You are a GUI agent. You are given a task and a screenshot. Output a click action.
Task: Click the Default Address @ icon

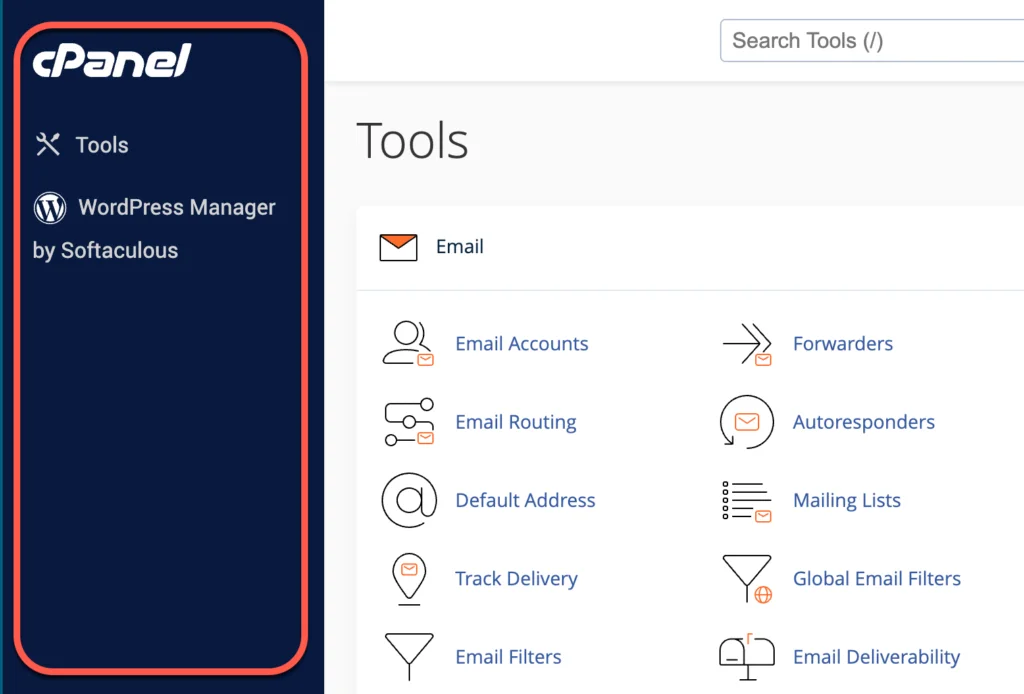pyautogui.click(x=409, y=500)
